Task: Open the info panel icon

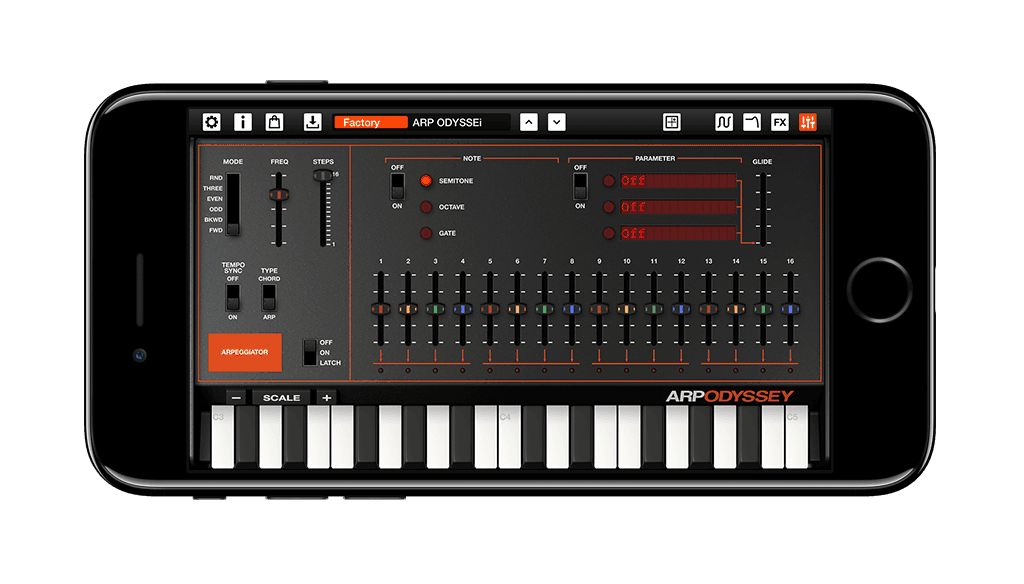Action: [241, 121]
